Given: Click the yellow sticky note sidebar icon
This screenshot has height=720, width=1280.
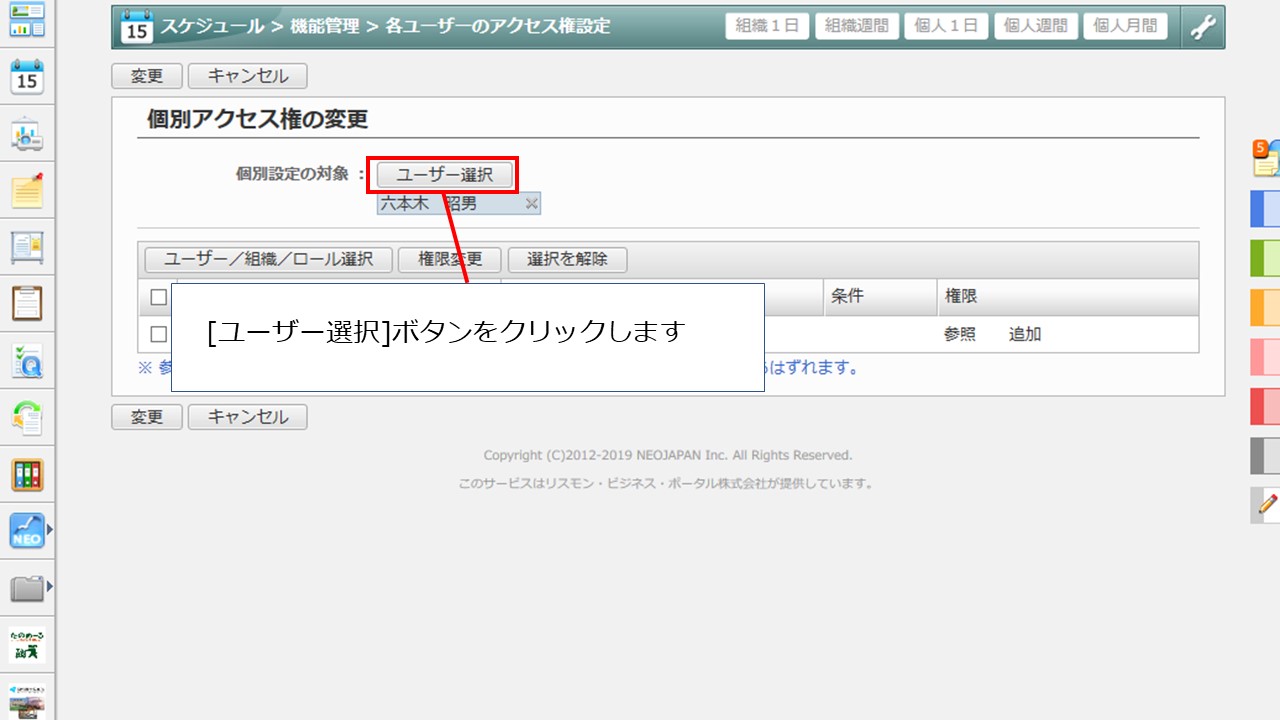Looking at the screenshot, I should pos(27,189).
